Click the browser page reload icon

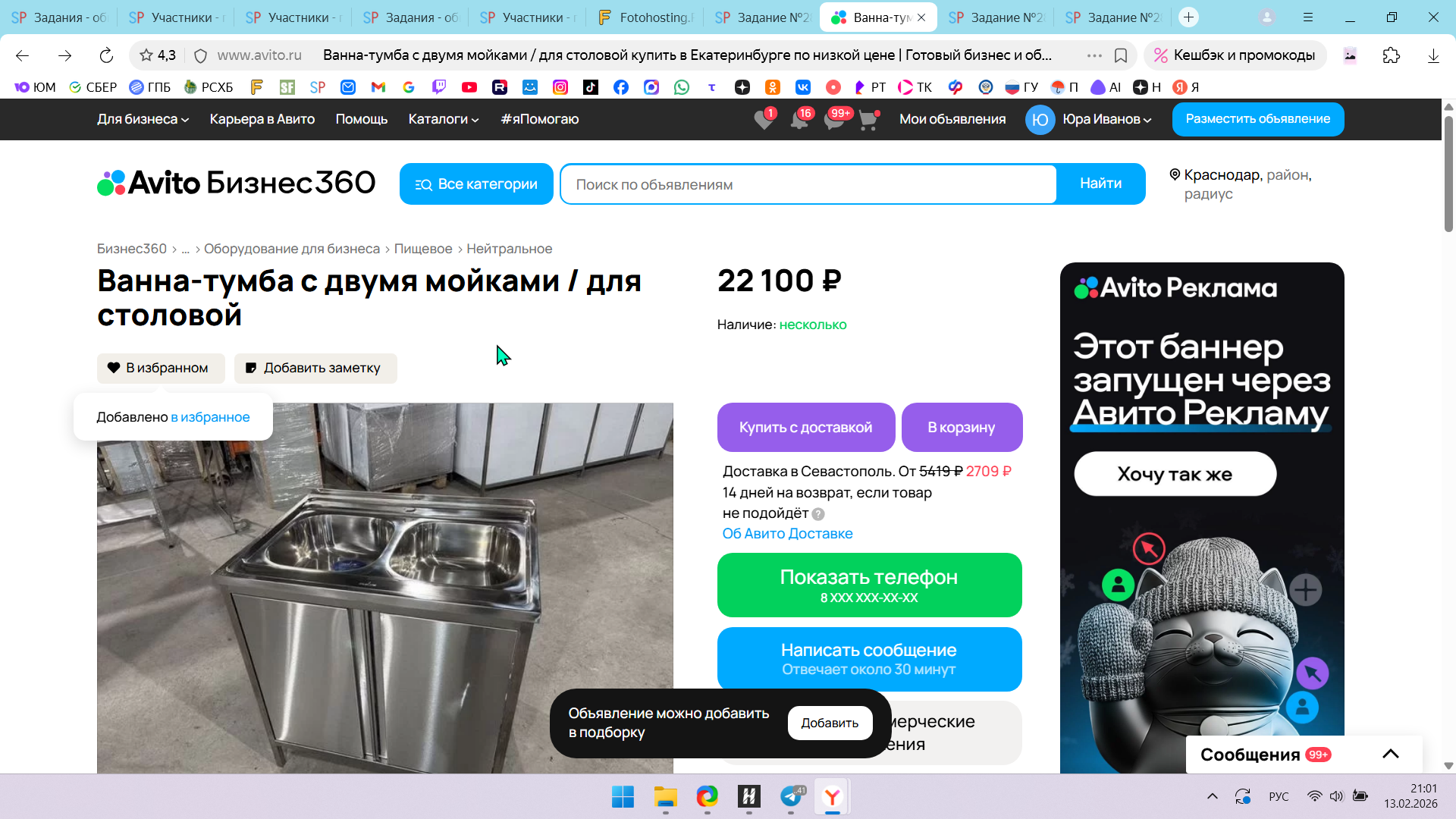(x=106, y=55)
